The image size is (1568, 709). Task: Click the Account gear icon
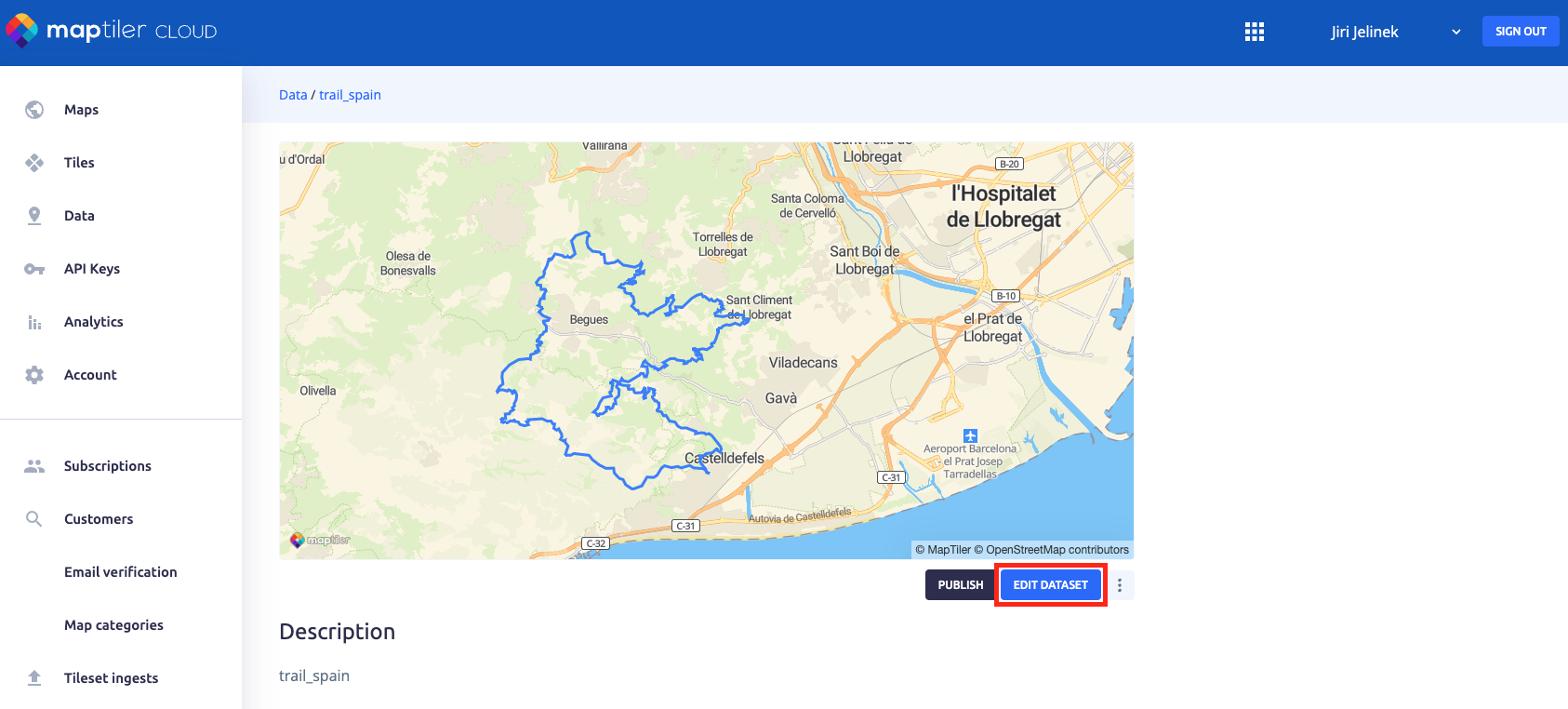(x=34, y=375)
